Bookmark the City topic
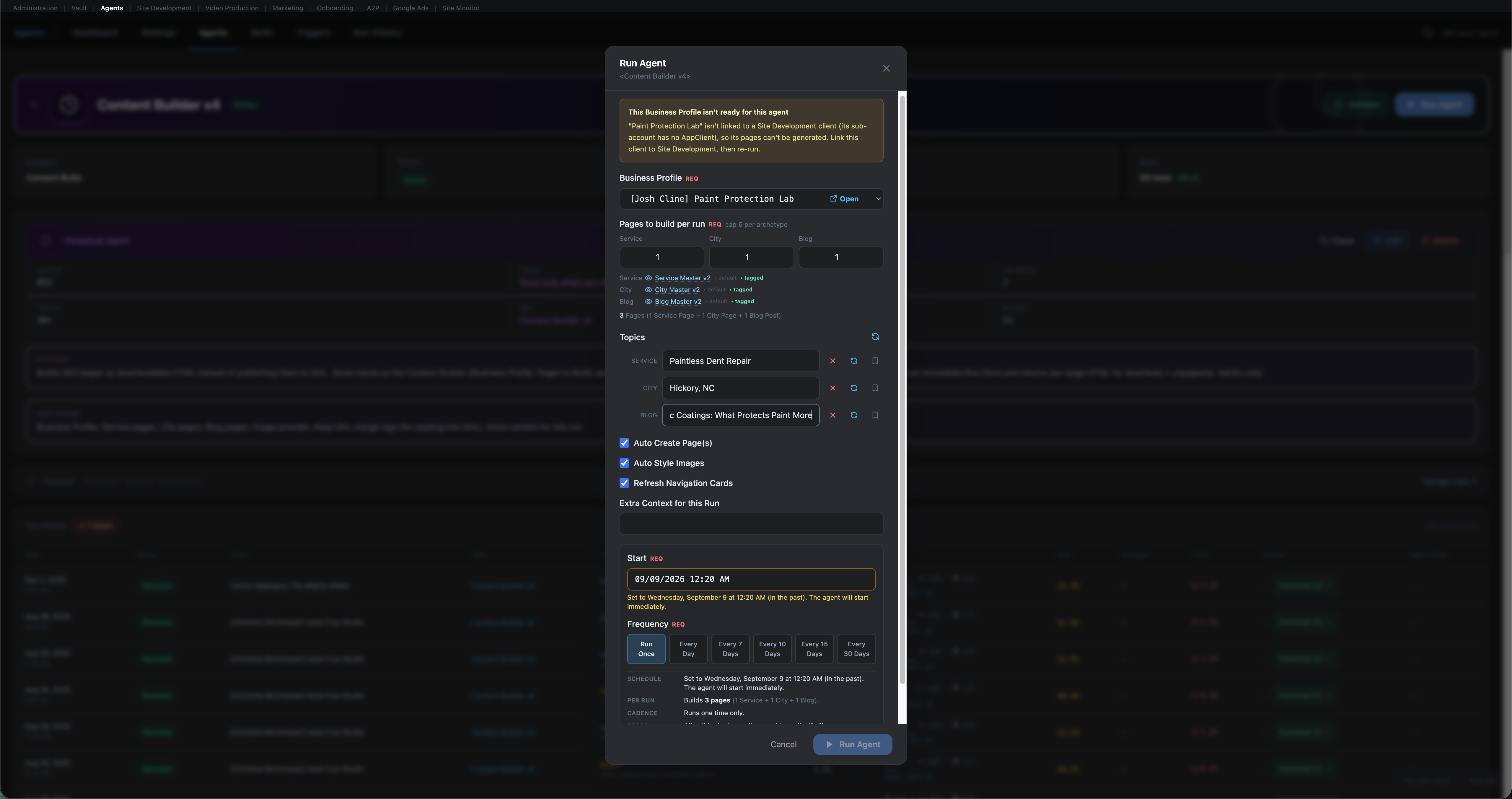1512x799 pixels. [x=875, y=388]
